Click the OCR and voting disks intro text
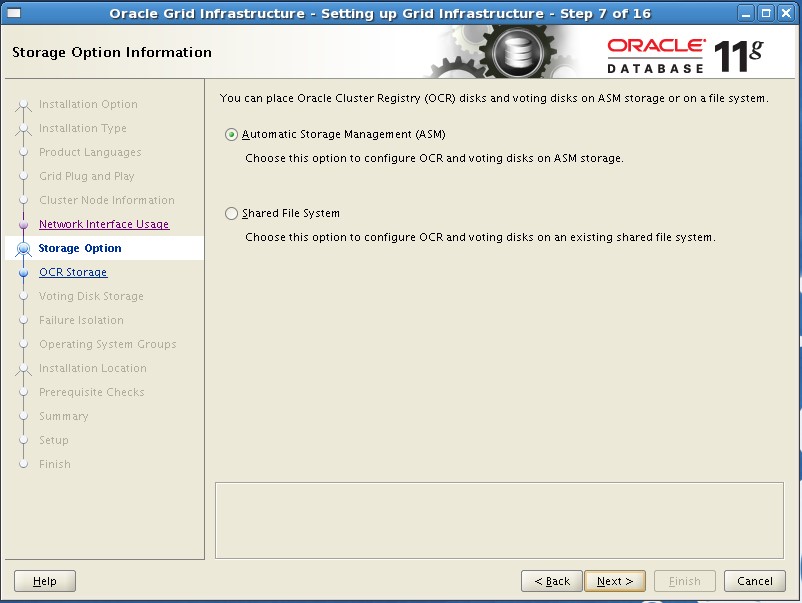The width and height of the screenshot is (802, 603). click(494, 98)
